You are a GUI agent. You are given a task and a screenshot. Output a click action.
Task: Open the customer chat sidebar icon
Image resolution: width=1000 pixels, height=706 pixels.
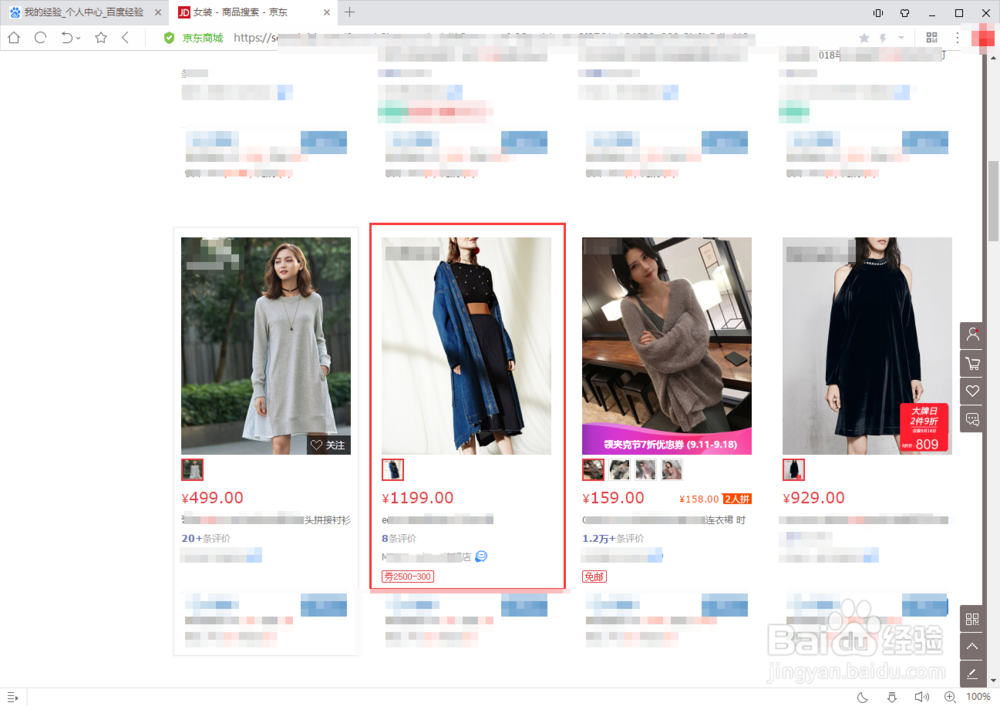[x=972, y=419]
